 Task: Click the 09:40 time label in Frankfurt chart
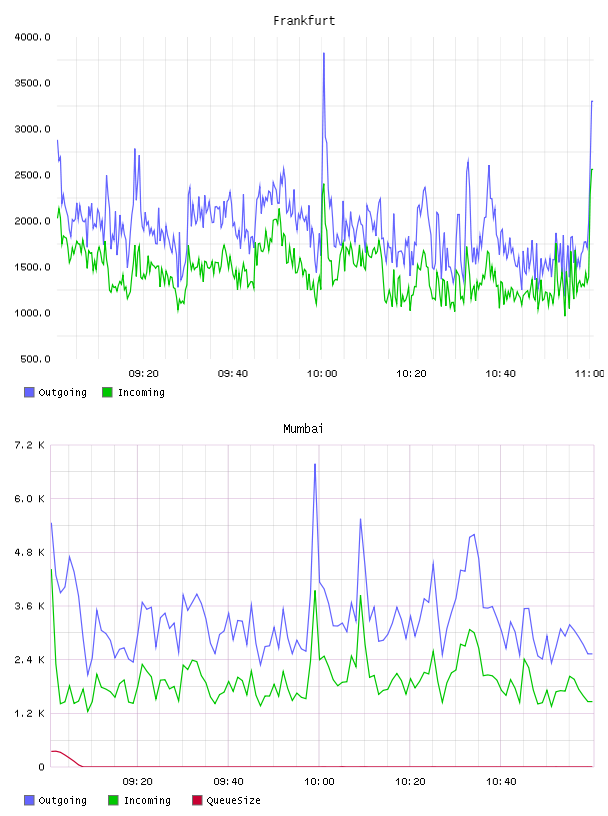(233, 374)
